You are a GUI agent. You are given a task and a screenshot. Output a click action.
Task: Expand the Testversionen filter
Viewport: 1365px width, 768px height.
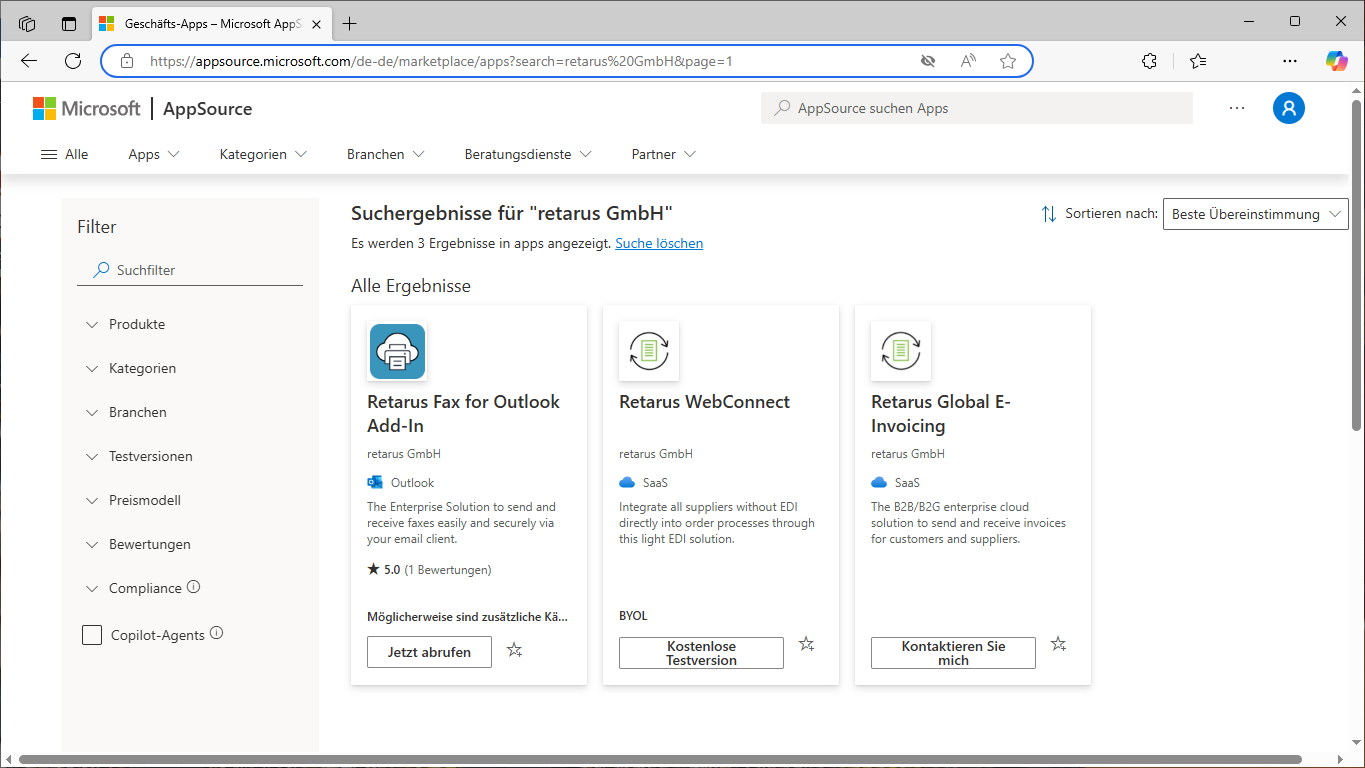tap(138, 456)
